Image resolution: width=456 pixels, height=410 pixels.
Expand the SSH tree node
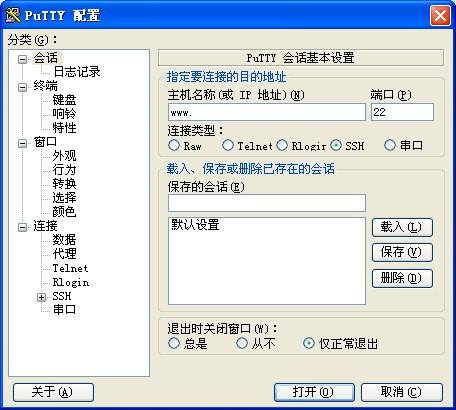[x=41, y=297]
